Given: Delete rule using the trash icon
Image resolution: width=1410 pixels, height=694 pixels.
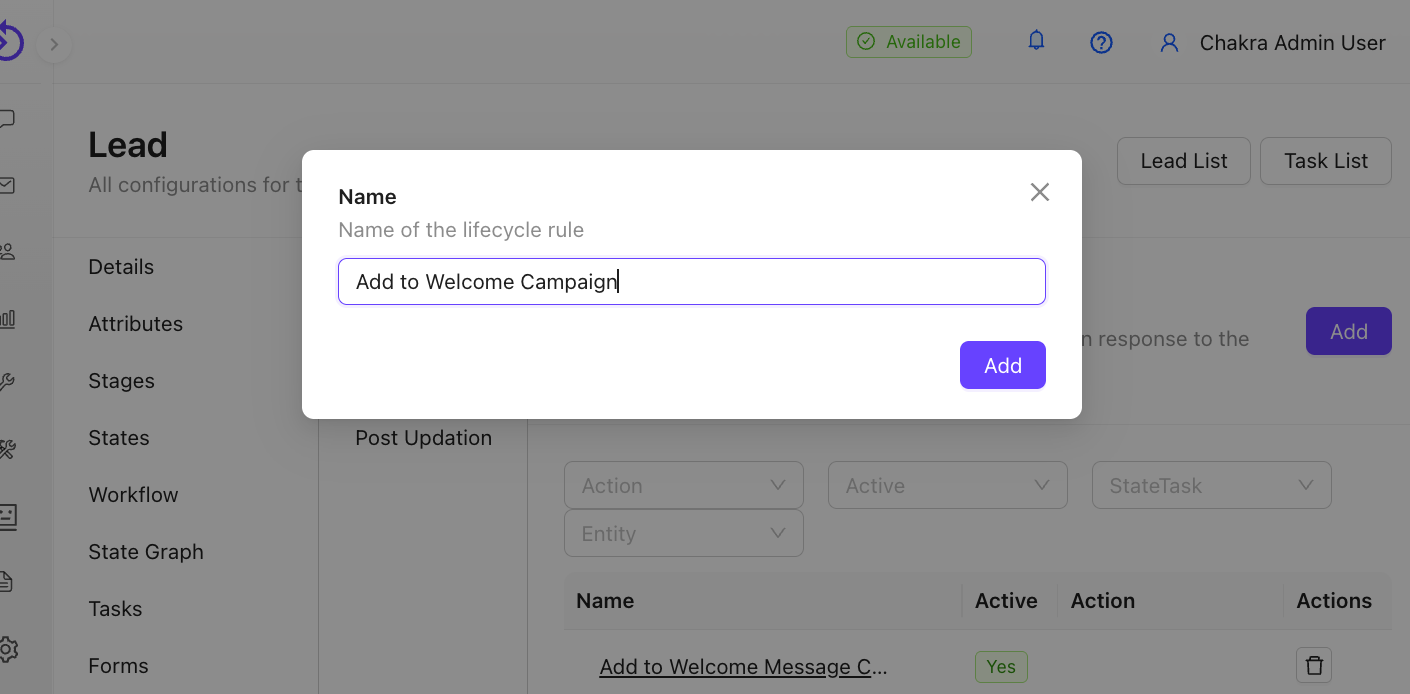Looking at the screenshot, I should (x=1313, y=665).
